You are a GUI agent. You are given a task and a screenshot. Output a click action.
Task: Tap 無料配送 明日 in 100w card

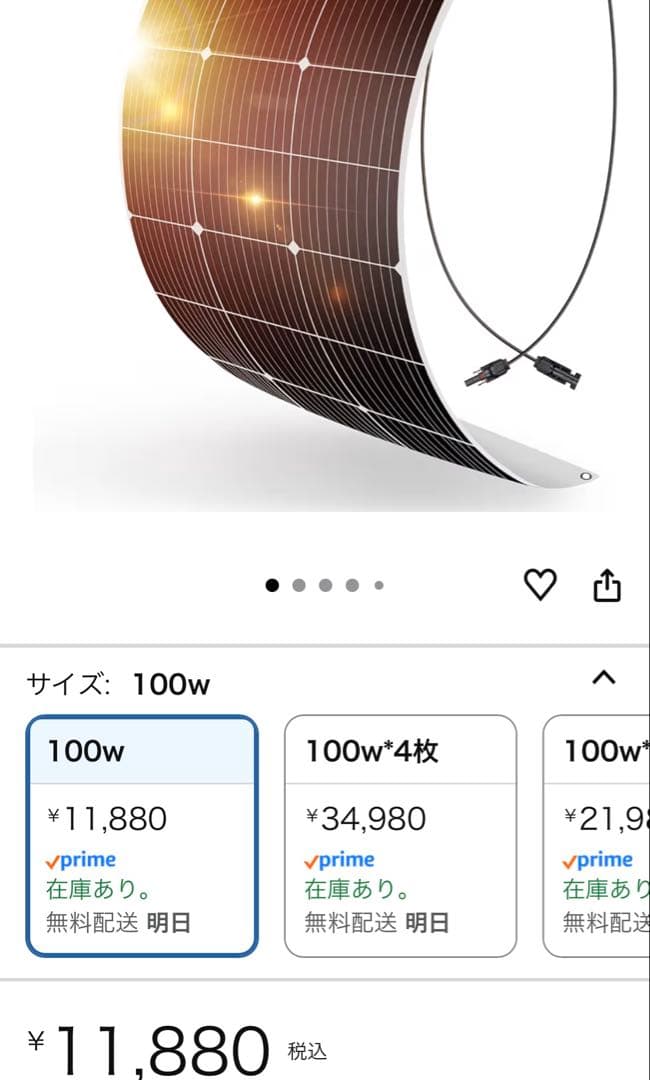pos(118,922)
